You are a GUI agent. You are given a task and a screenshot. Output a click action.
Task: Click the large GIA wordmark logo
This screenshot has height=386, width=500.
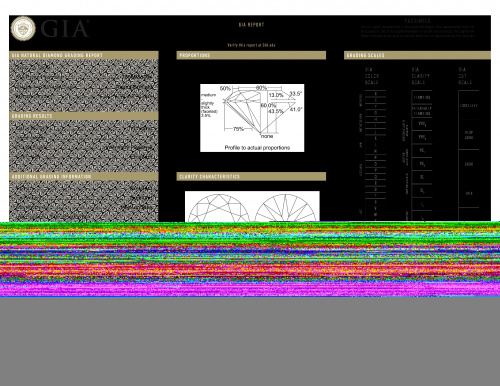[x=65, y=29]
